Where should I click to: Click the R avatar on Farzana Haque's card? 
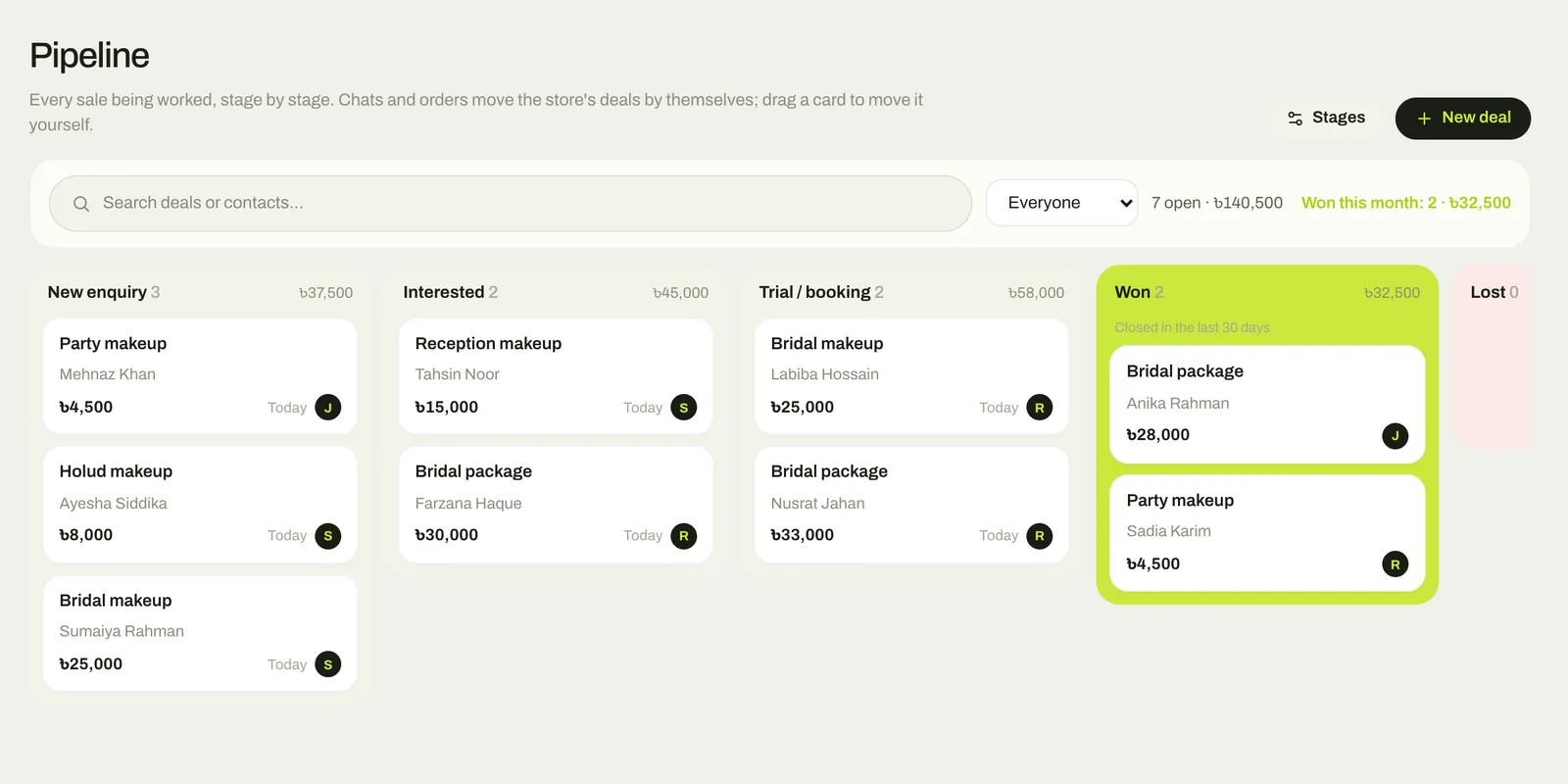[684, 536]
